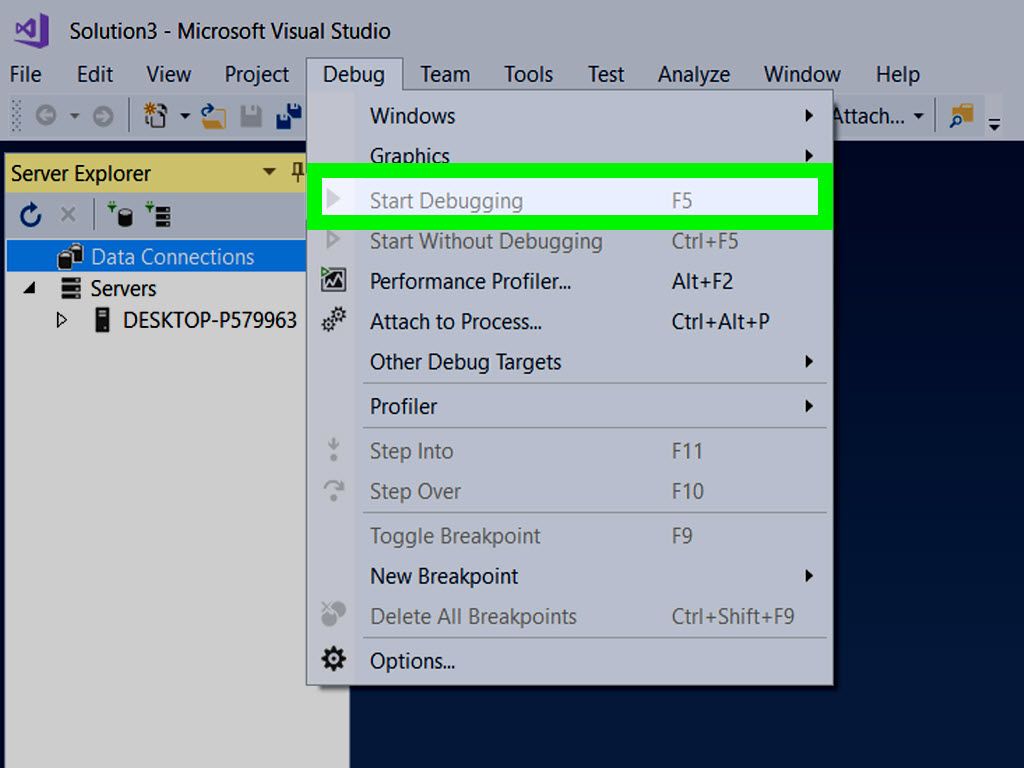Choose Start Without Debugging
1024x768 pixels.
tap(569, 241)
